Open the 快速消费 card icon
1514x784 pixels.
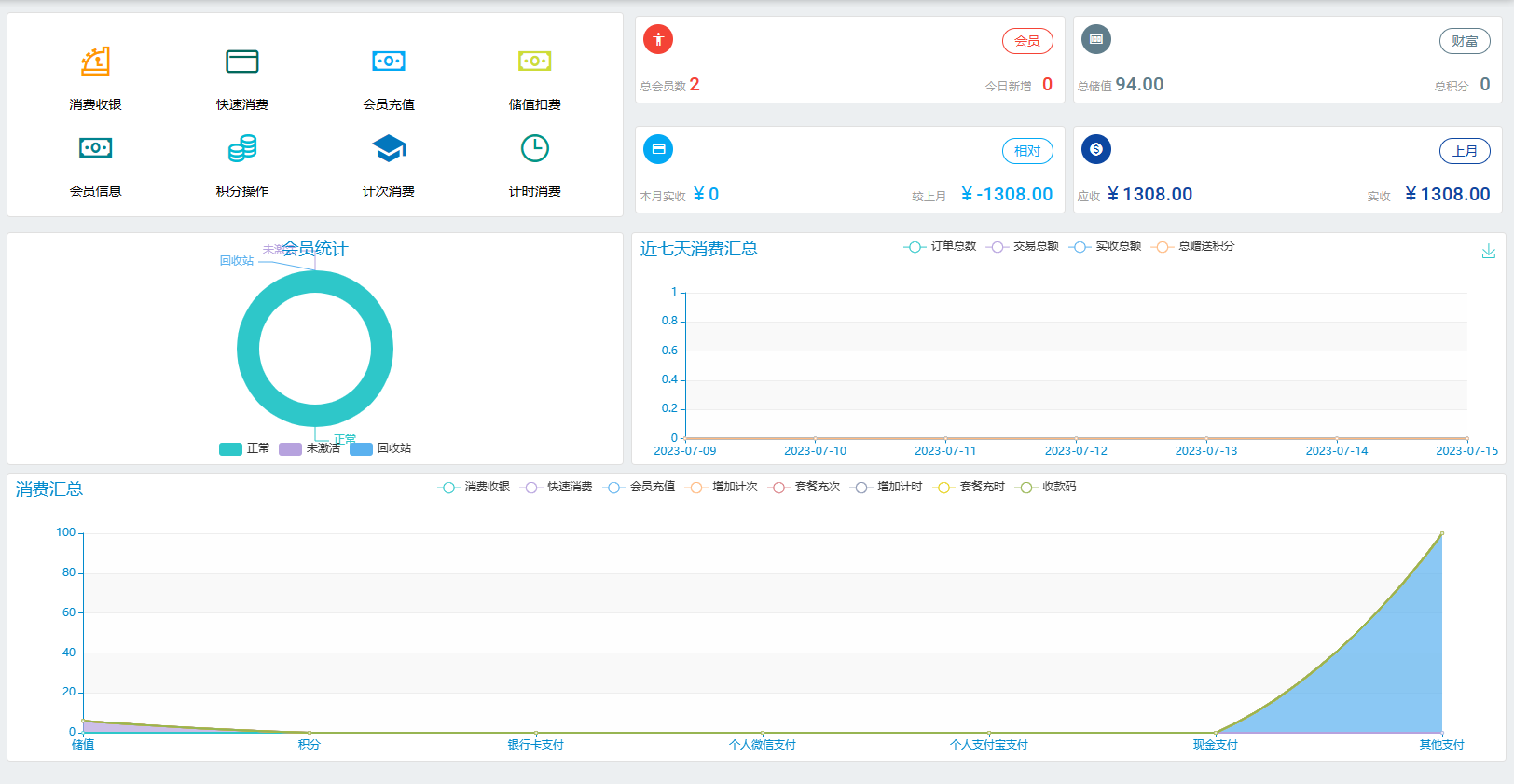[x=242, y=62]
